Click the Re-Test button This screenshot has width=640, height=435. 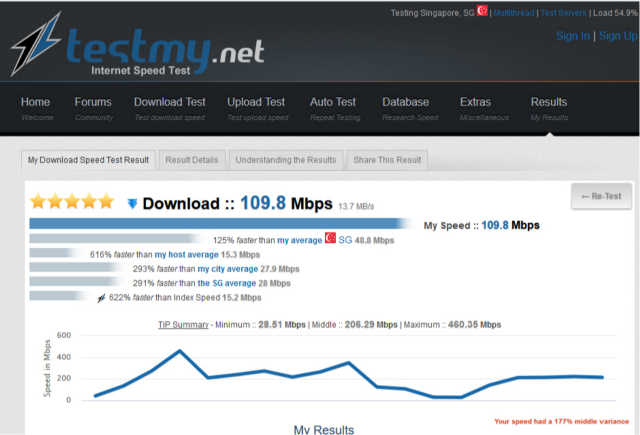click(601, 196)
